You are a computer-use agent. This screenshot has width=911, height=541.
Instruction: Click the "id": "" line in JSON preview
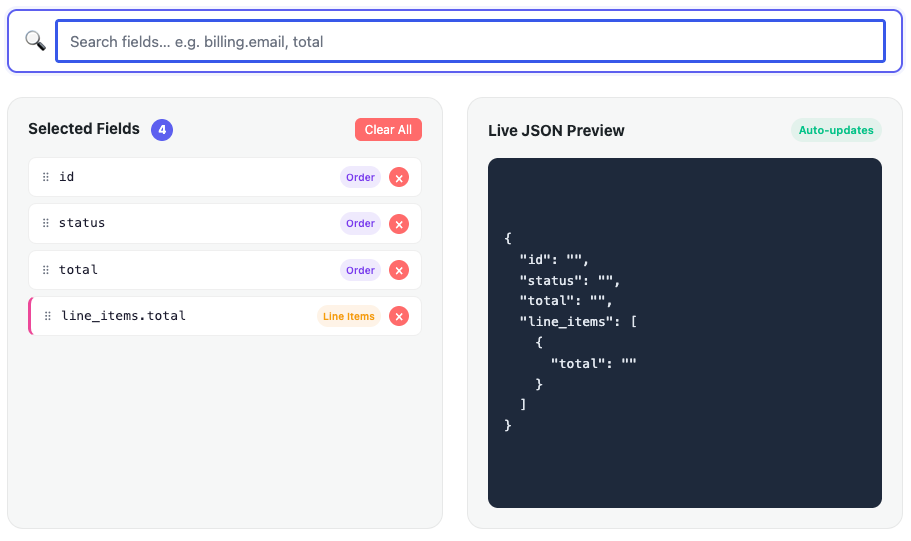tap(554, 260)
